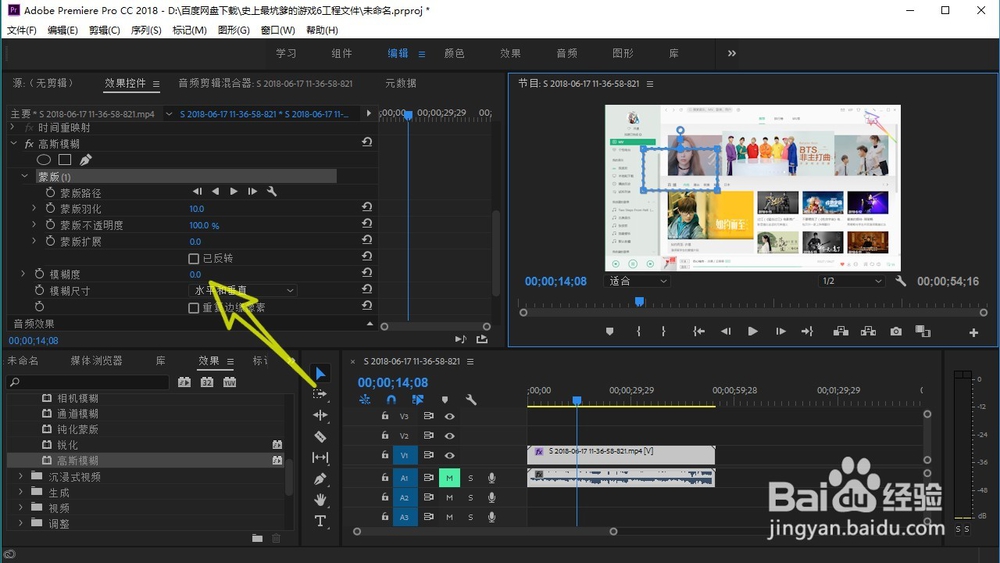This screenshot has width=1000, height=563.
Task: Expand 调整 effects folder
Action: click(x=20, y=523)
